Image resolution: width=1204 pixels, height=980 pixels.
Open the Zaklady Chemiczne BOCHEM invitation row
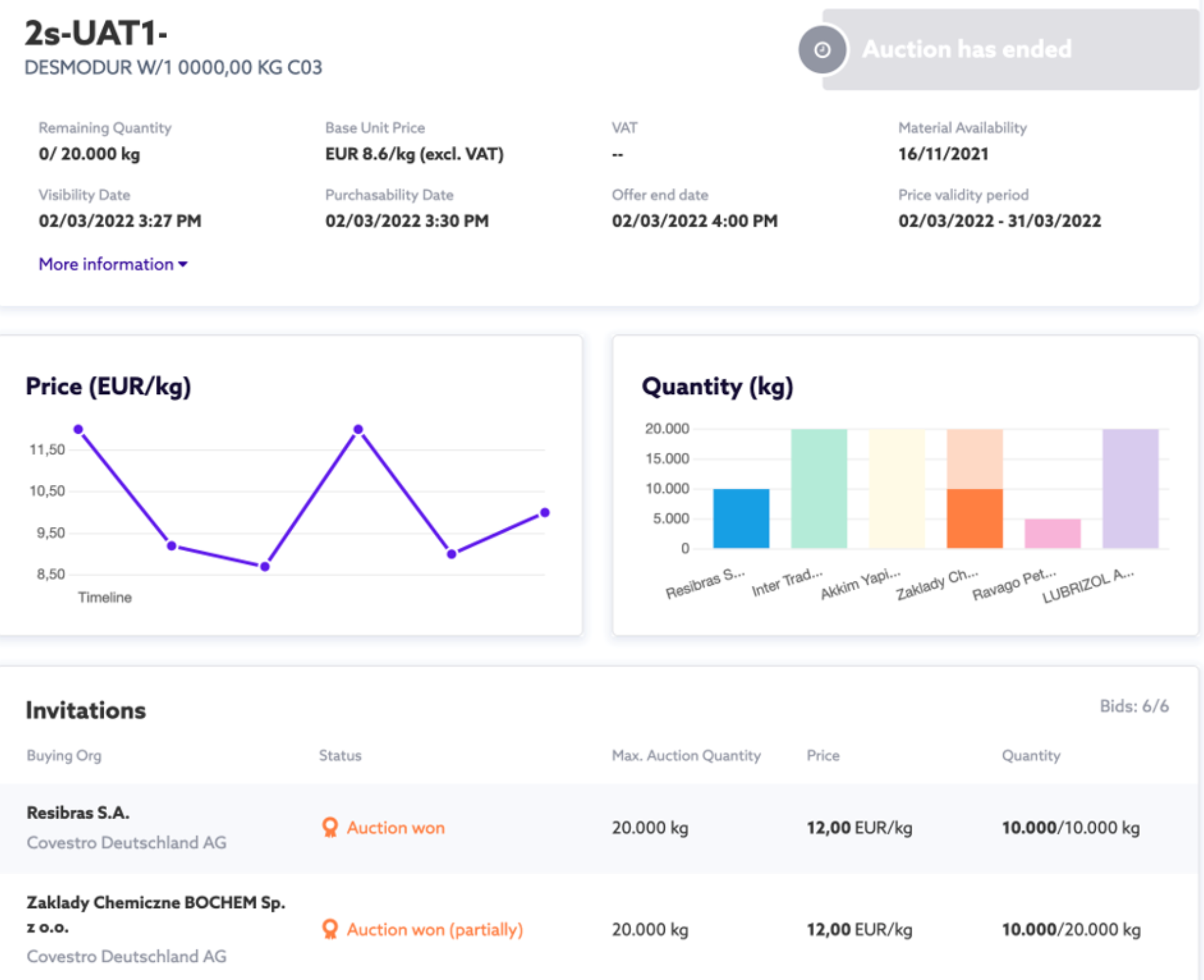[x=599, y=927]
